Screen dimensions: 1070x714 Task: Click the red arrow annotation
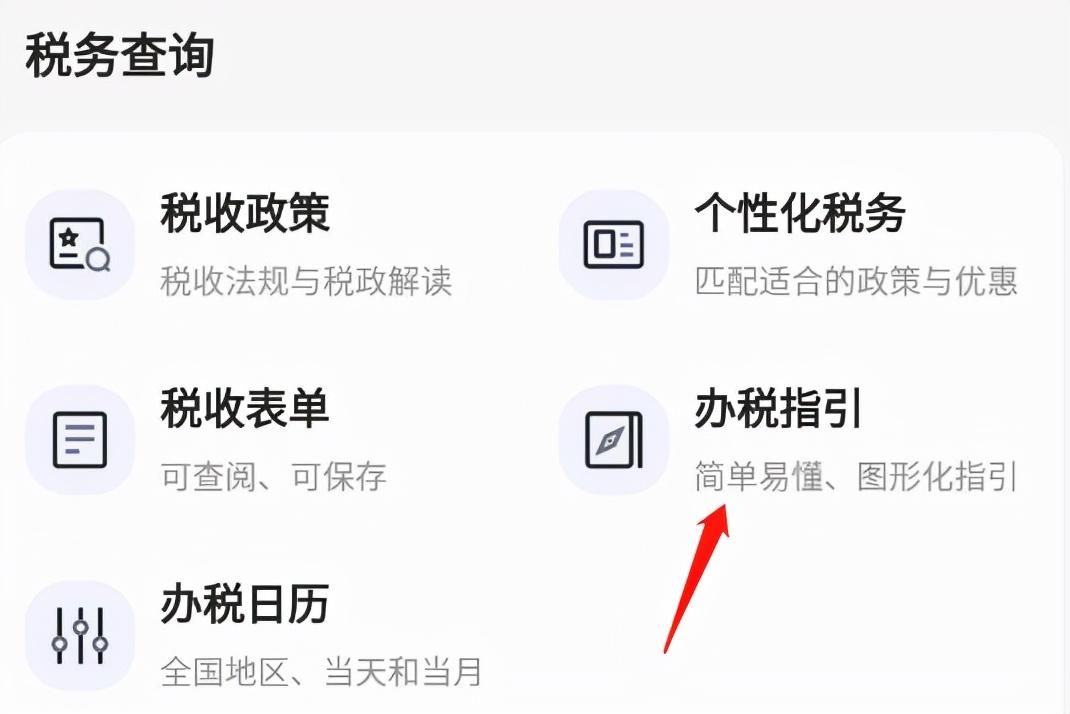coord(697,579)
